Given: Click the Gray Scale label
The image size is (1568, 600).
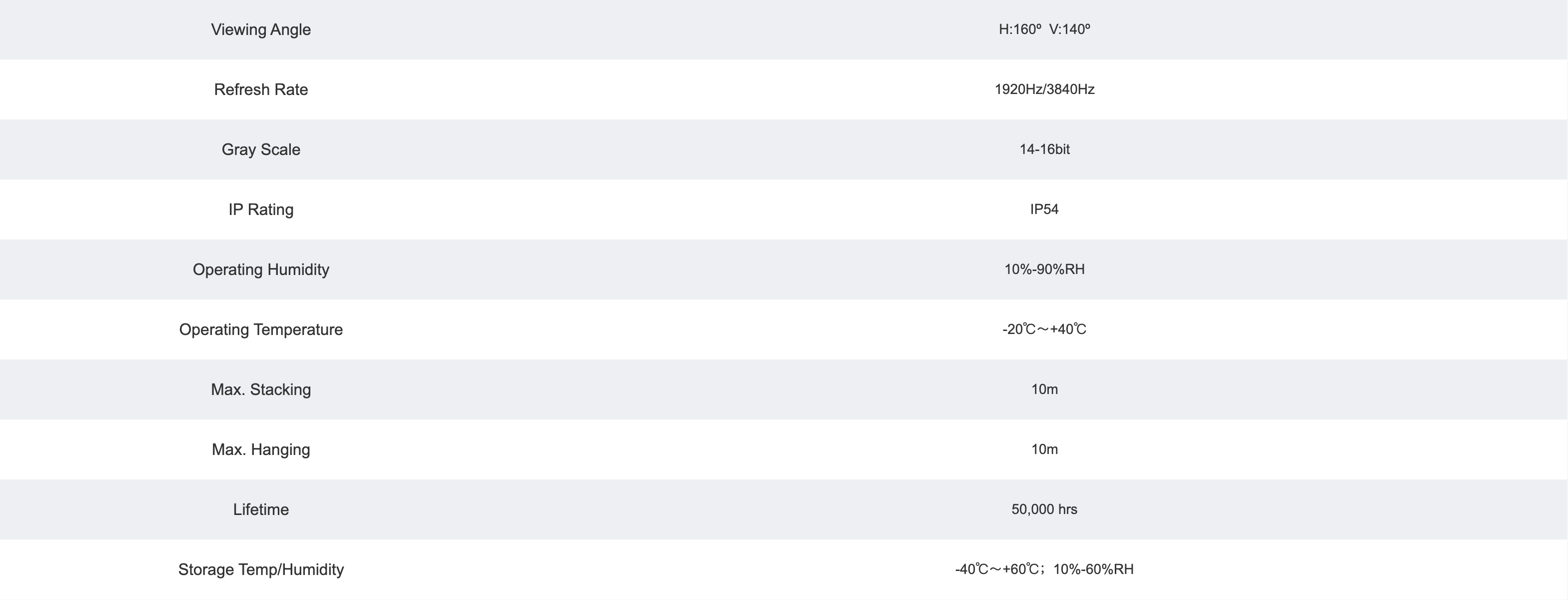Looking at the screenshot, I should click(x=260, y=150).
